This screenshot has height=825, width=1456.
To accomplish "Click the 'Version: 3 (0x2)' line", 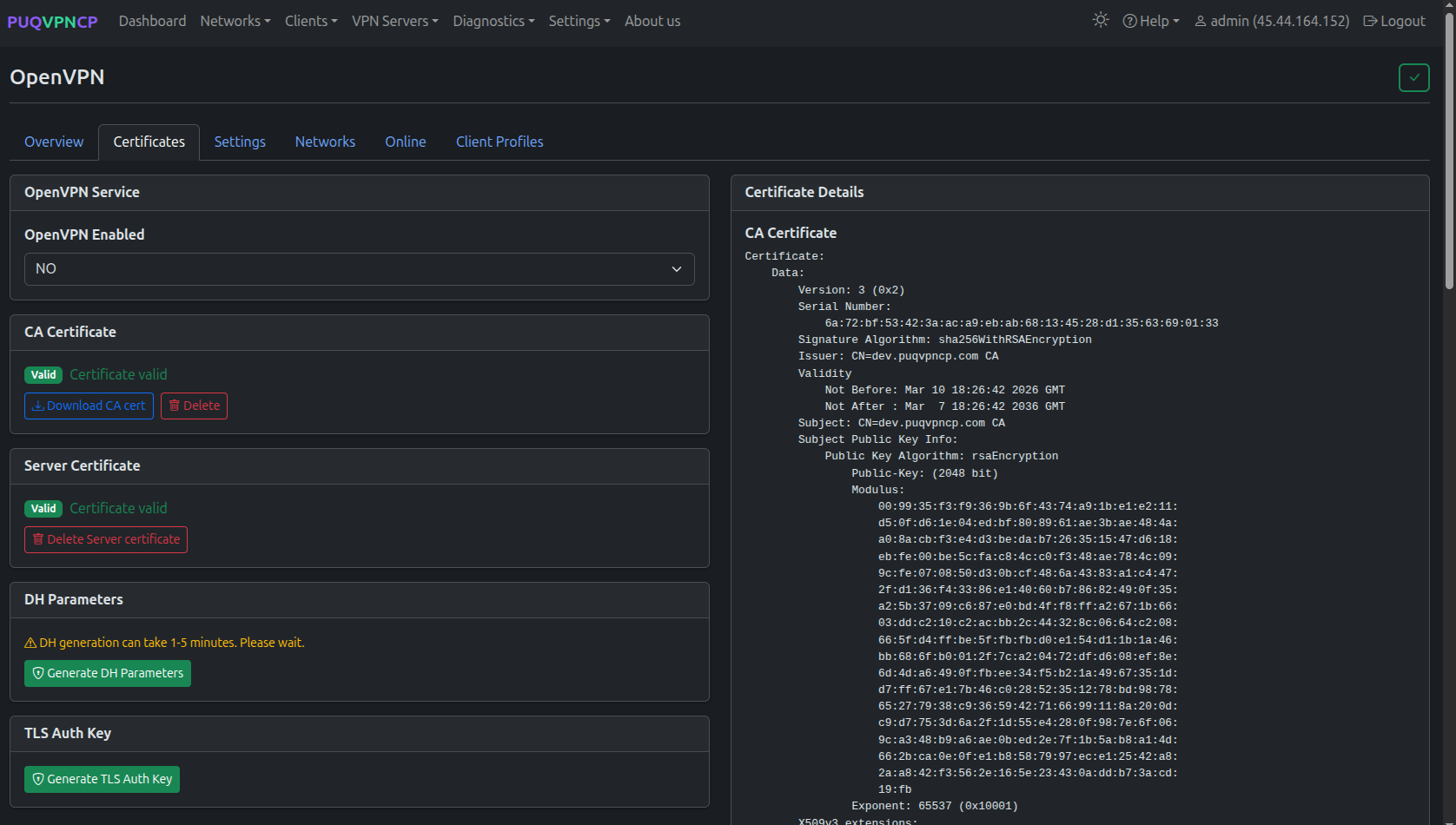I will click(851, 290).
